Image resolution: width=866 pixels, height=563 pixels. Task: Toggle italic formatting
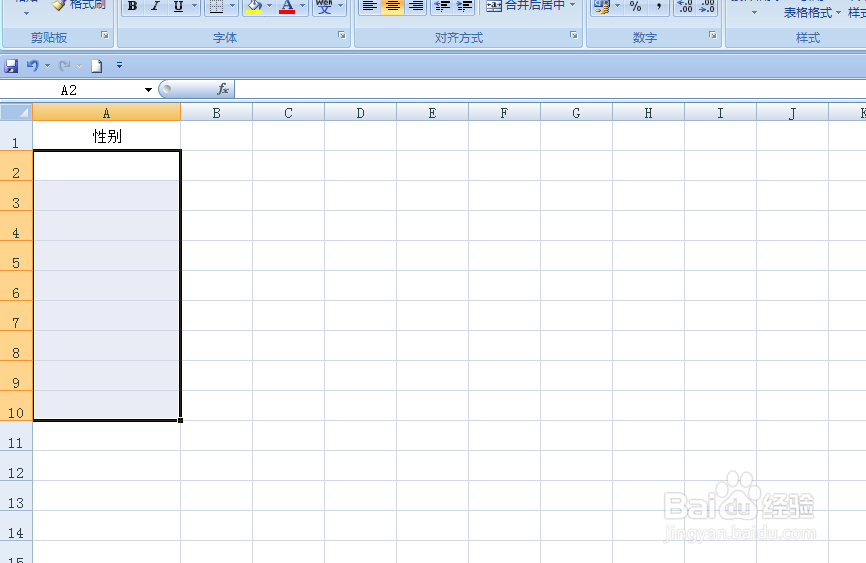(155, 7)
